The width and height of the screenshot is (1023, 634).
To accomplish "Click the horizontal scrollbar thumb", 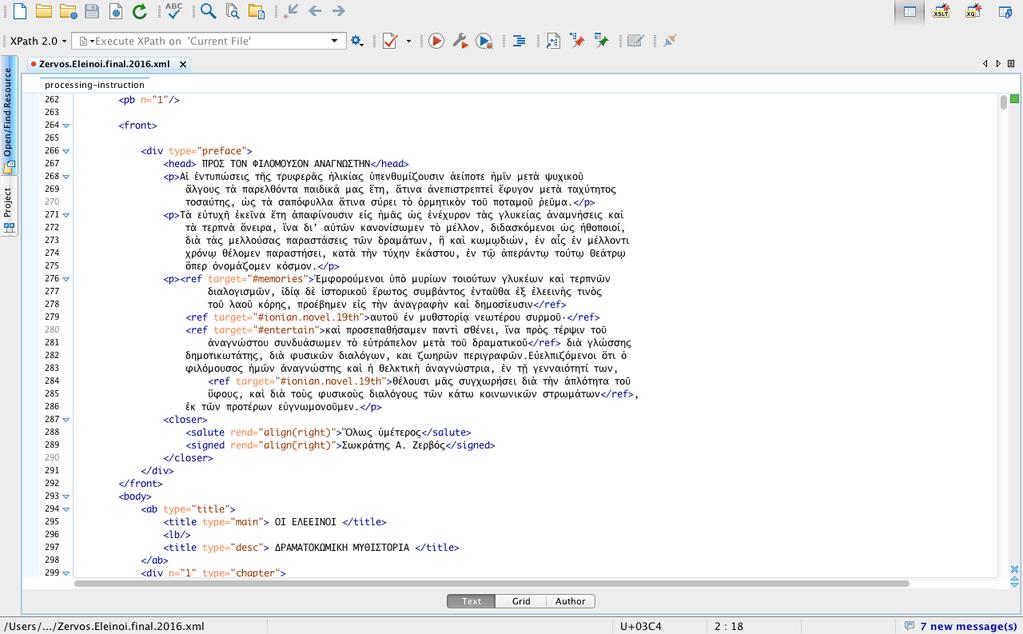I will coord(492,583).
